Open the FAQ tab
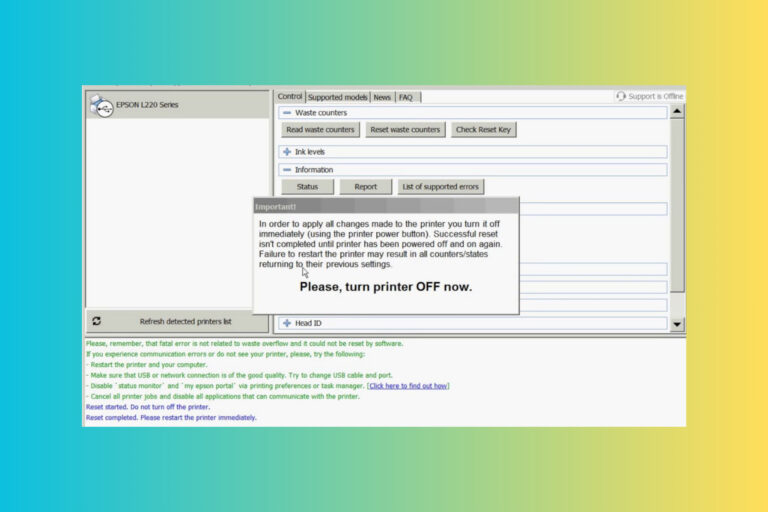The width and height of the screenshot is (768, 512). pos(406,97)
